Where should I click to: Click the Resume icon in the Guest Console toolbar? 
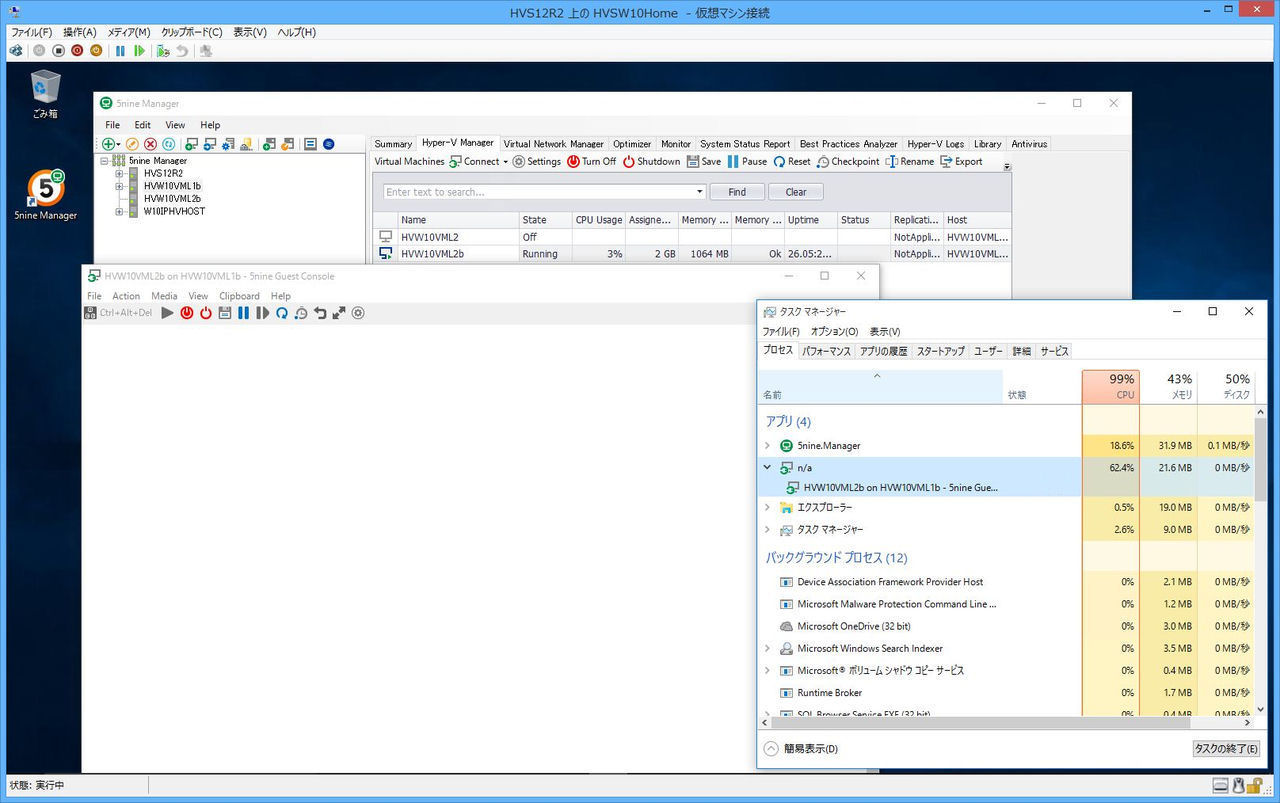(263, 313)
